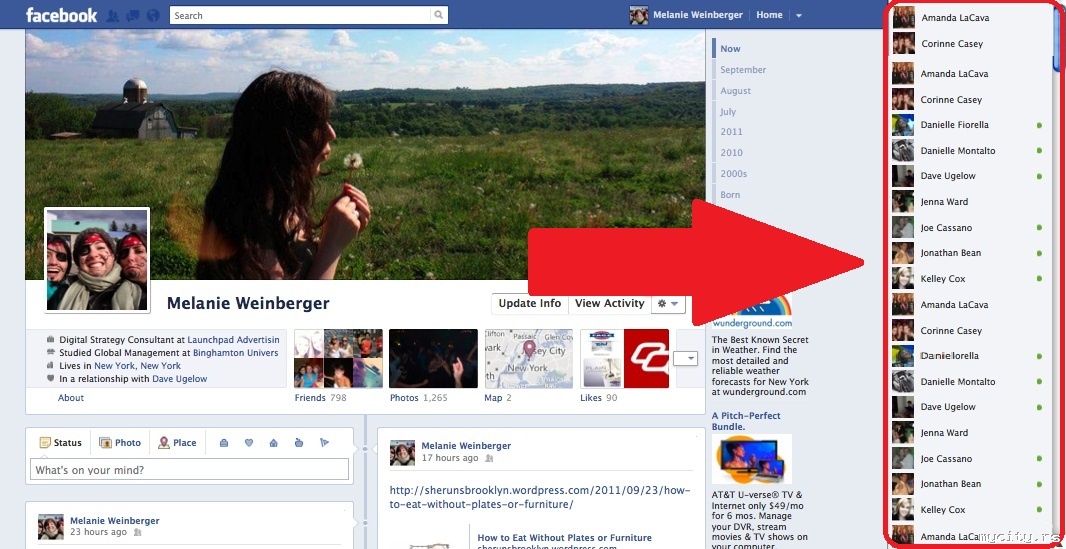This screenshot has height=549, width=1066.
Task: Jump to July in the timeline
Action: [728, 112]
